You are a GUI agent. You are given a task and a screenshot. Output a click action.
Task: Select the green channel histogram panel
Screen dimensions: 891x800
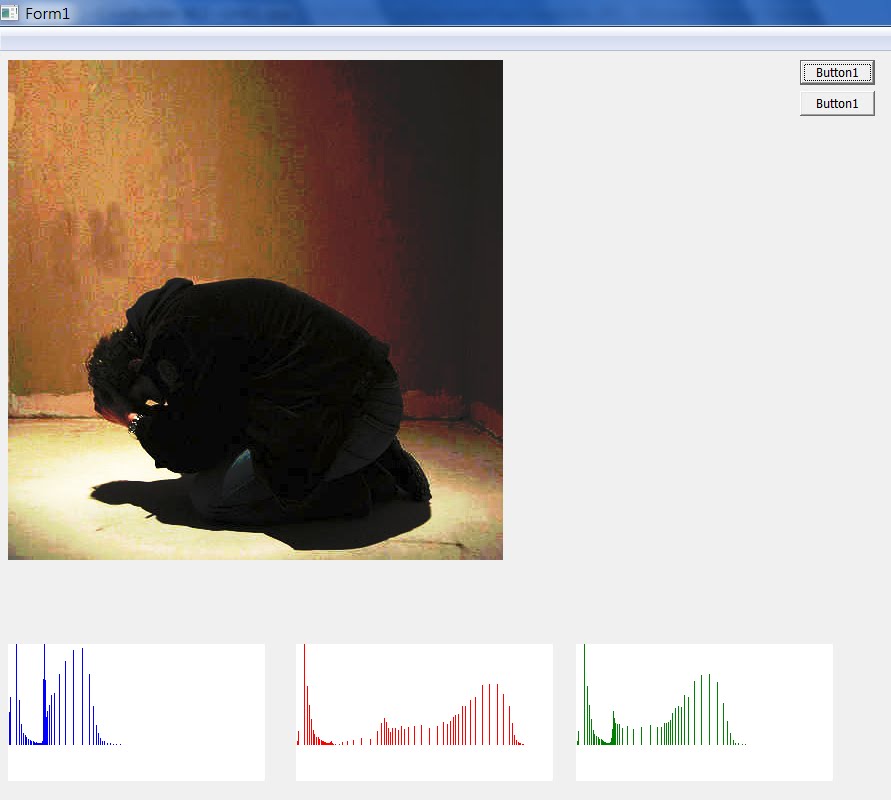pyautogui.click(x=704, y=712)
